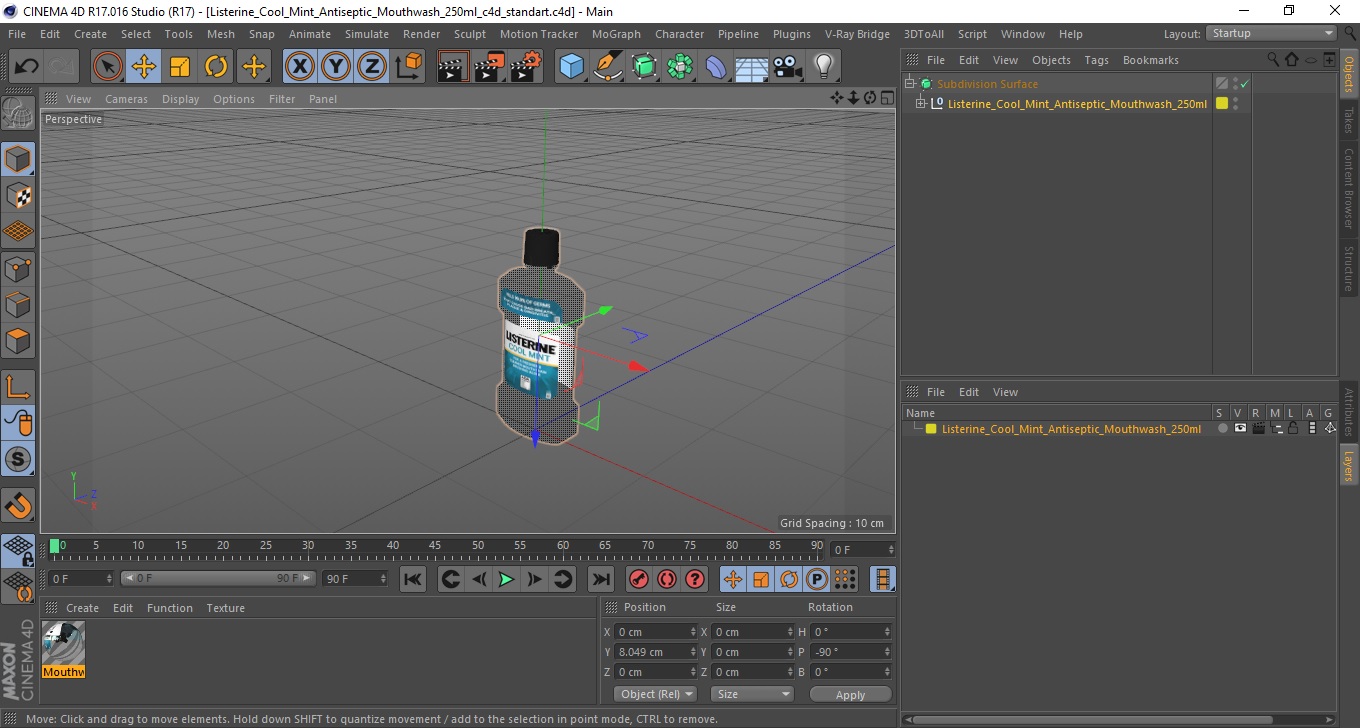
Task: Switch to Points mode
Action: click(x=19, y=268)
